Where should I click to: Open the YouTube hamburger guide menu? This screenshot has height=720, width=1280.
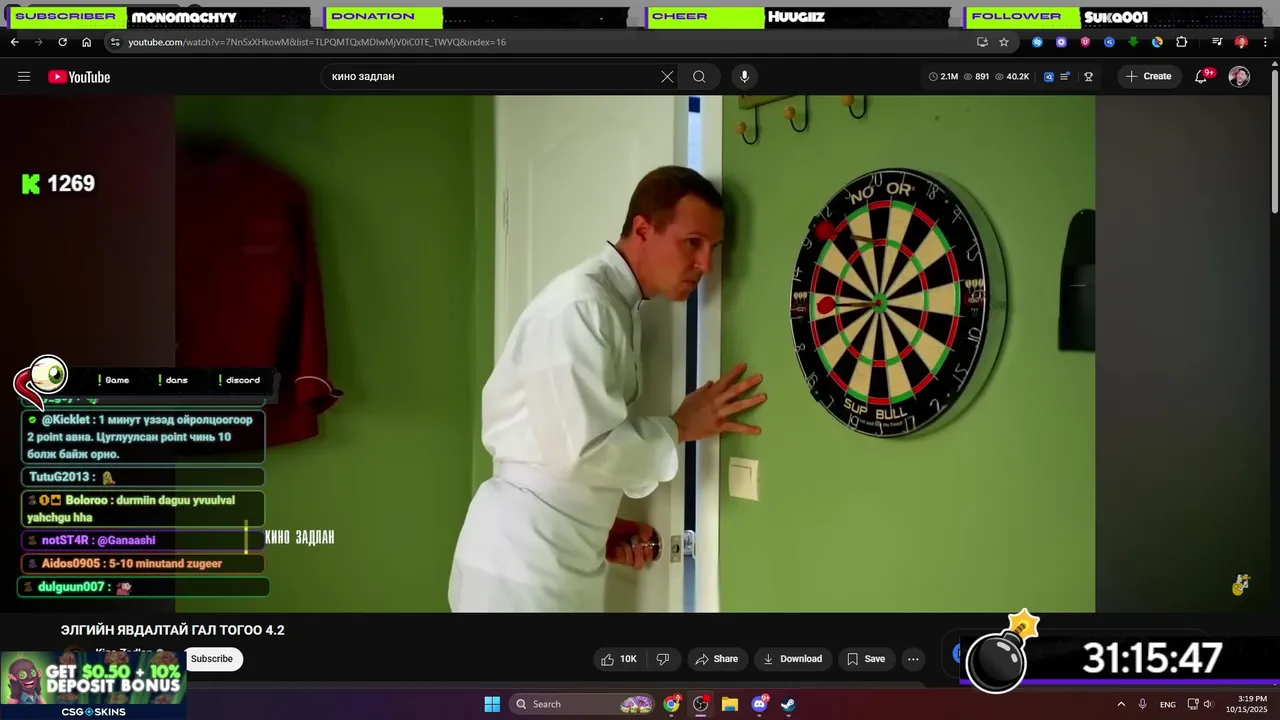click(x=24, y=77)
